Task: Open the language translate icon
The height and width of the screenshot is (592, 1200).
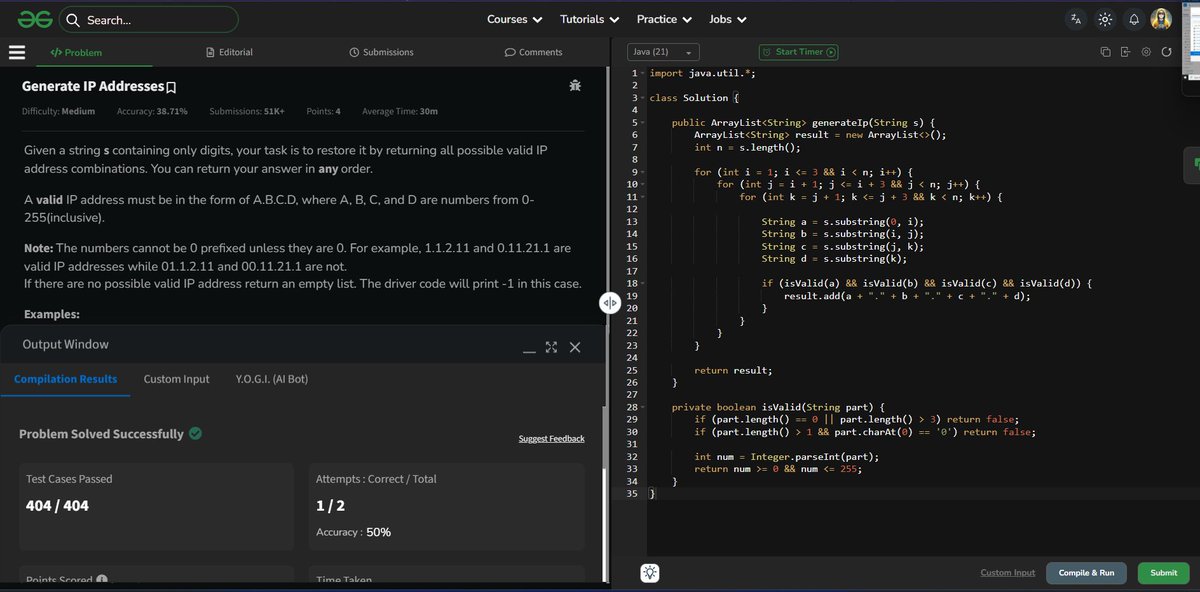Action: (x=1076, y=19)
